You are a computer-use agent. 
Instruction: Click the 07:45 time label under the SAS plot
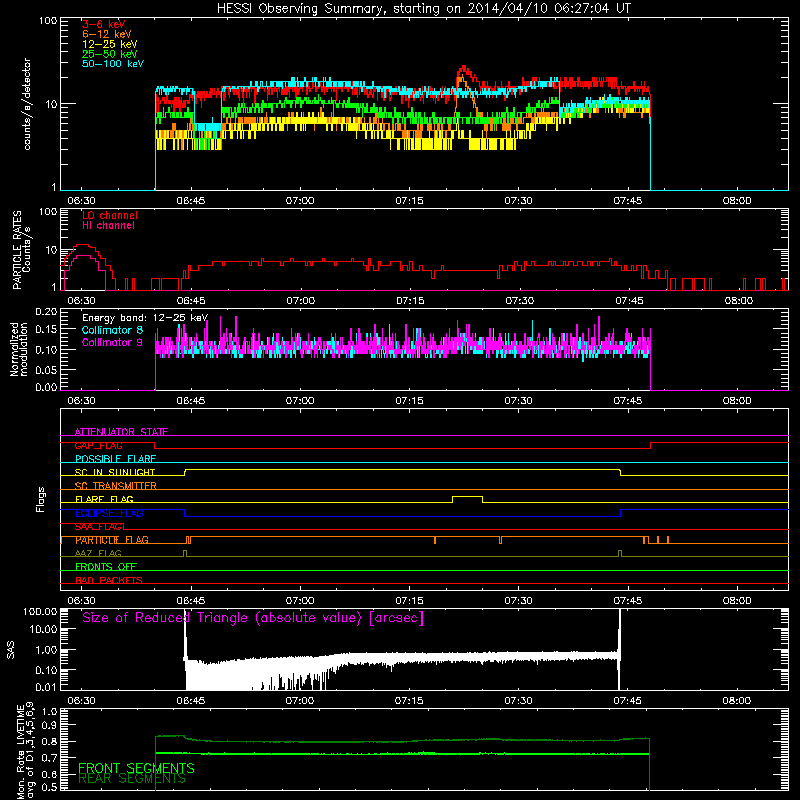pyautogui.click(x=628, y=701)
